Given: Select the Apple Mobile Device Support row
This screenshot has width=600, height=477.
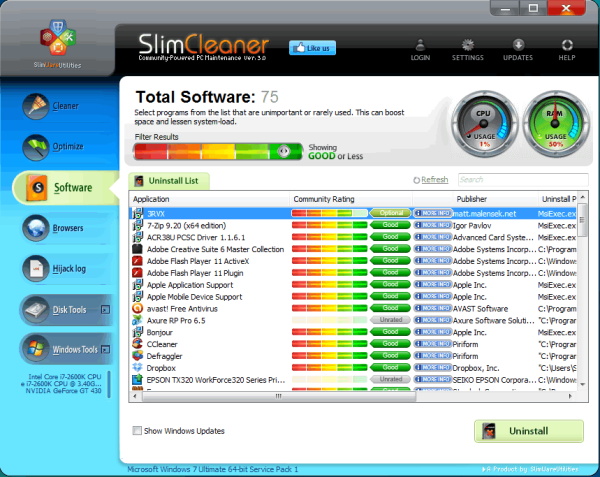Looking at the screenshot, I should 354,296.
